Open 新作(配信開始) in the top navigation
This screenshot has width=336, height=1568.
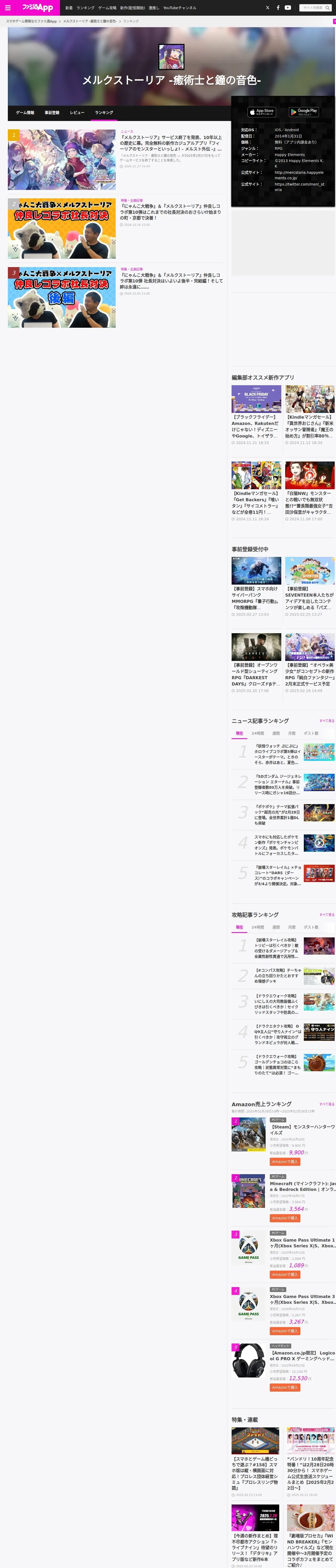coord(132,8)
